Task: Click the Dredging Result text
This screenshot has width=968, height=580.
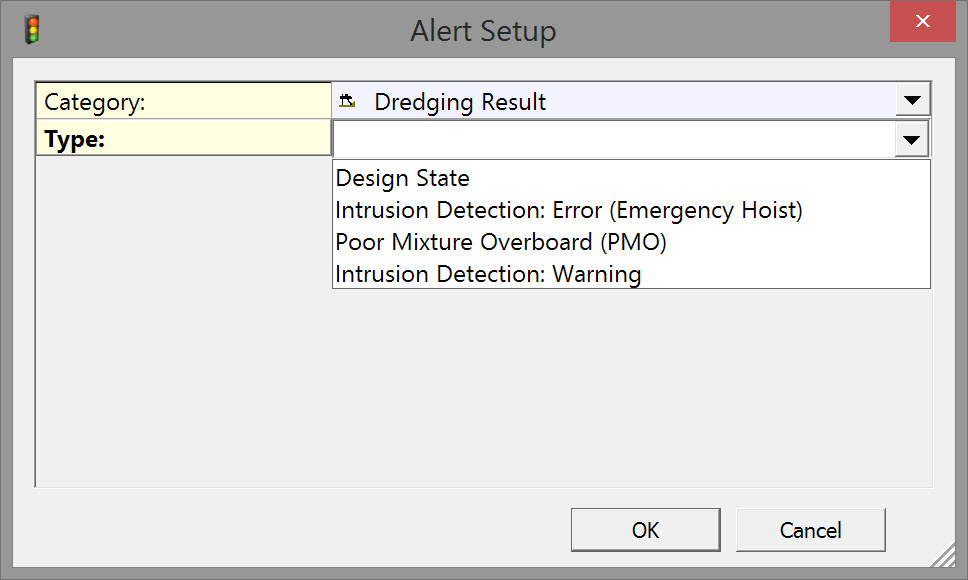Action: click(x=460, y=102)
